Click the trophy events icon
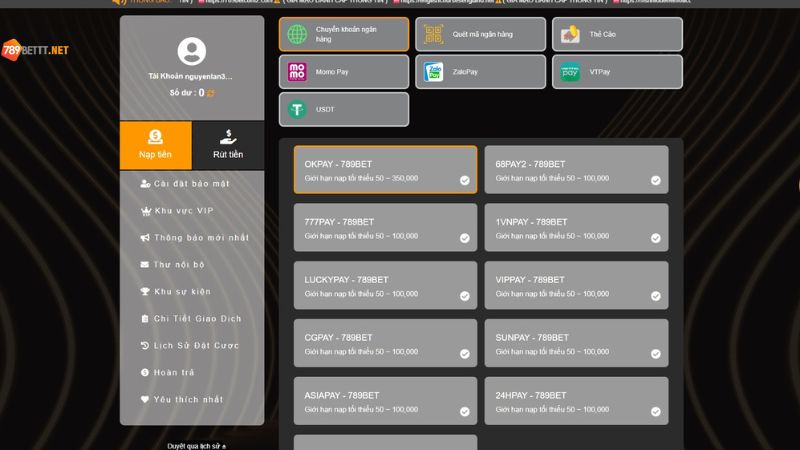The image size is (800, 450). pyautogui.click(x=145, y=292)
